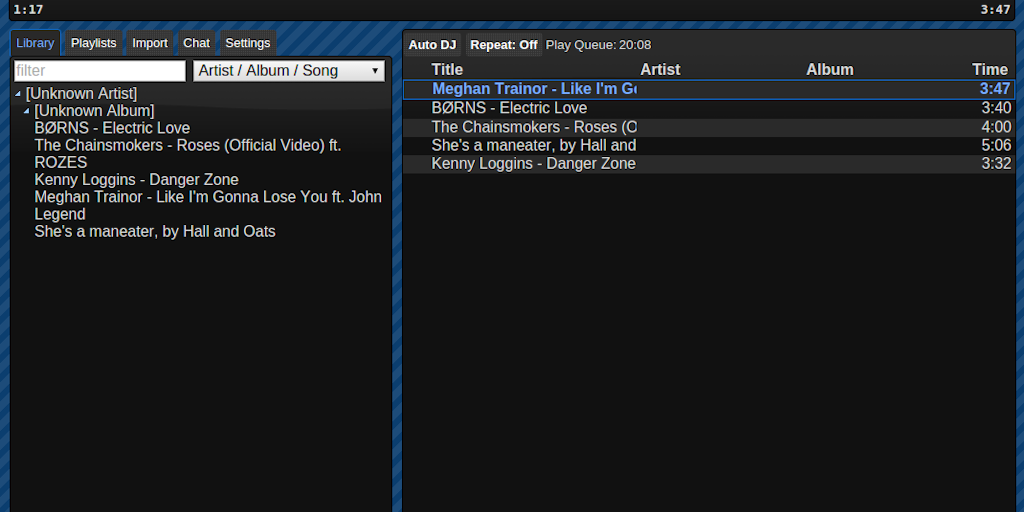Screen dimensions: 1024x512
Task: Select Kenny Loggins - Danger Zone queue row
Action: (709, 163)
